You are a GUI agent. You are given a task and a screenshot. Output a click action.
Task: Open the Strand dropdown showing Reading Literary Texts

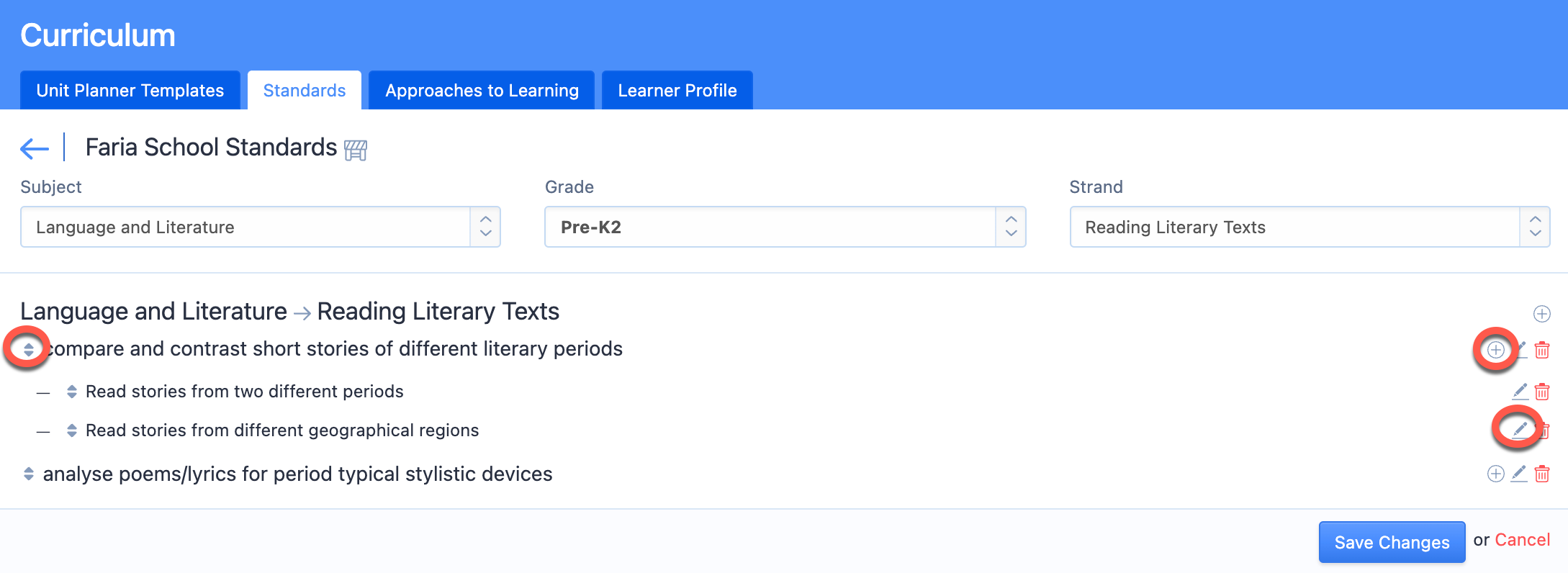pyautogui.click(x=1310, y=227)
